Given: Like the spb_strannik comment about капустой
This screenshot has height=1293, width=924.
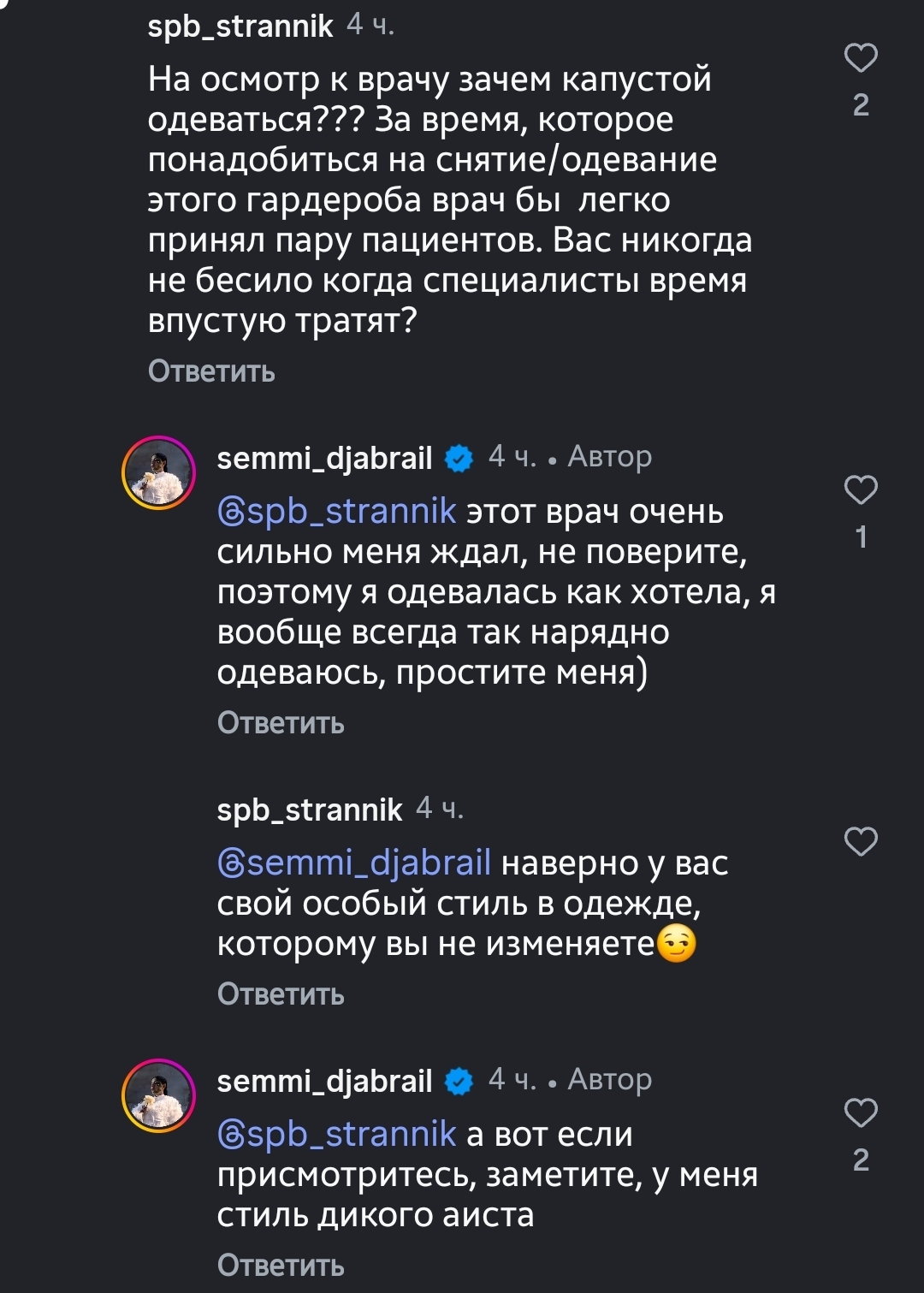Looking at the screenshot, I should pyautogui.click(x=861, y=58).
